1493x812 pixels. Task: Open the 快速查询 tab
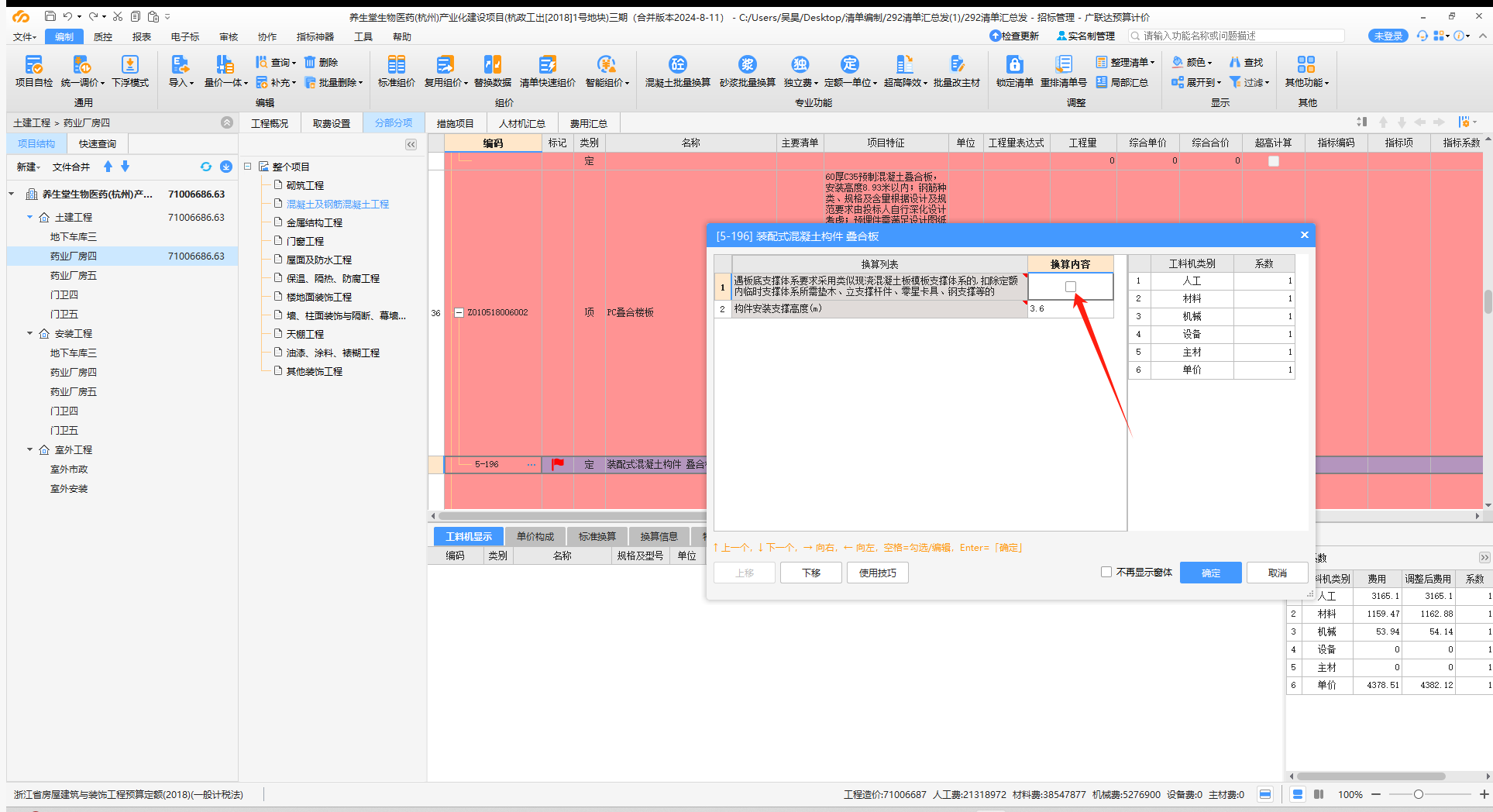tap(98, 143)
